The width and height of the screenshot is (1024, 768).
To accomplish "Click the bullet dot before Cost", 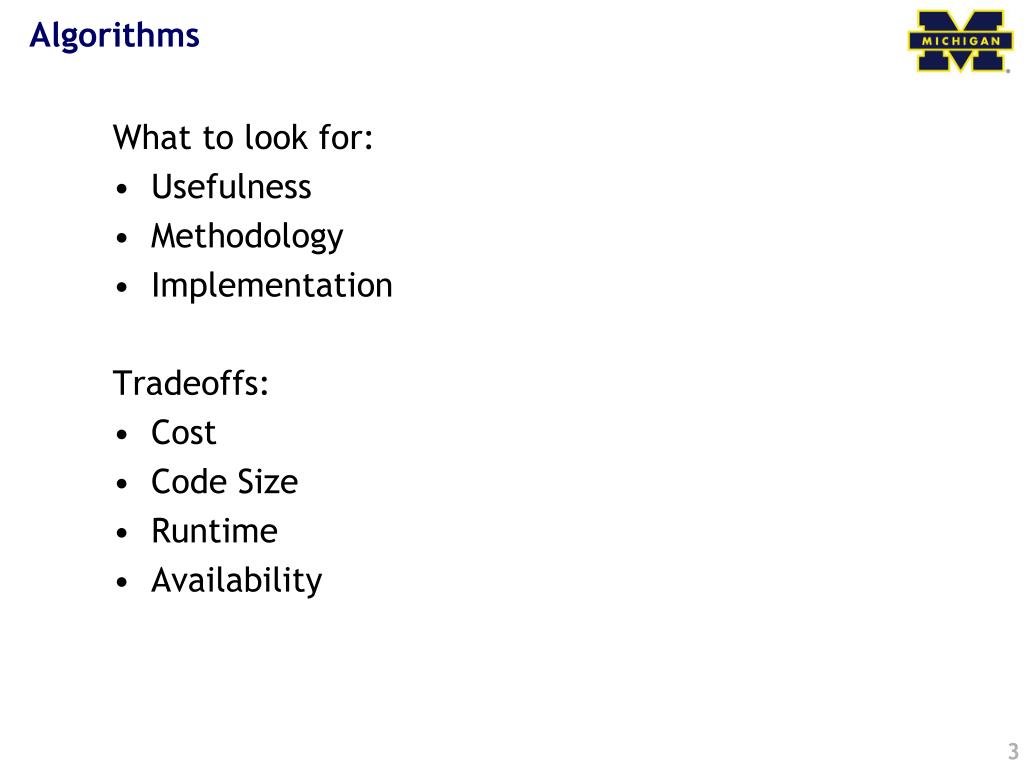I will 121,435.
